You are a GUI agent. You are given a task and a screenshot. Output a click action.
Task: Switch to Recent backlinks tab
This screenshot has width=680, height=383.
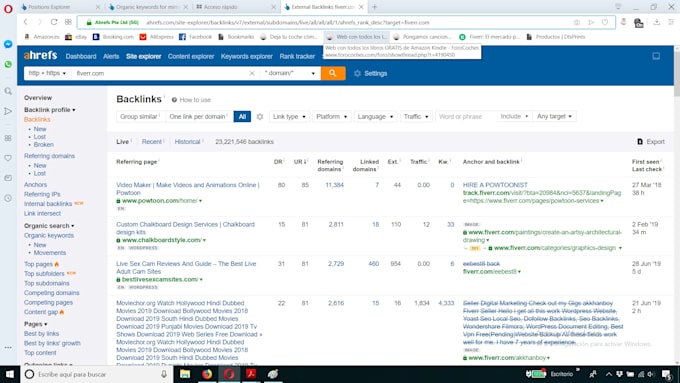[x=152, y=141]
